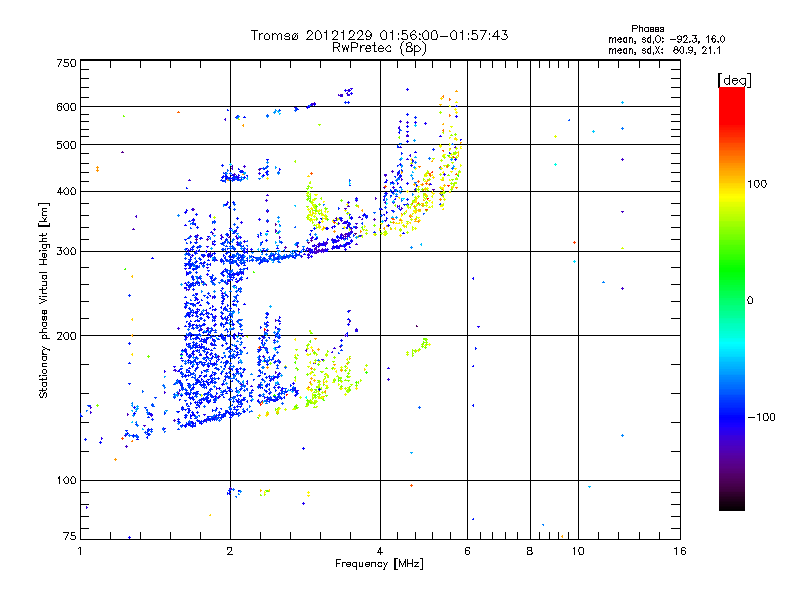Click the y-axis tick label '200'
The height and width of the screenshot is (600, 800).
point(67,336)
